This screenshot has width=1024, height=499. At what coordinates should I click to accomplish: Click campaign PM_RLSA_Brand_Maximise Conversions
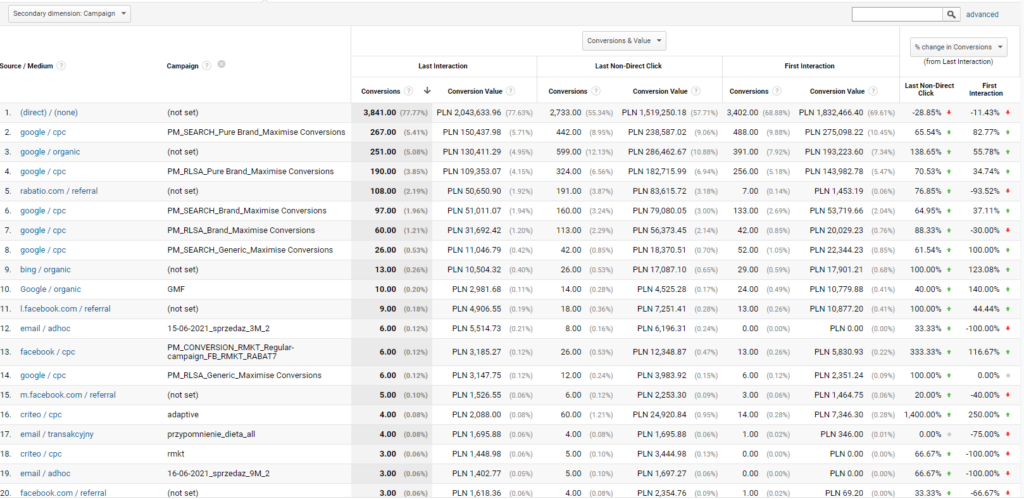click(x=241, y=230)
